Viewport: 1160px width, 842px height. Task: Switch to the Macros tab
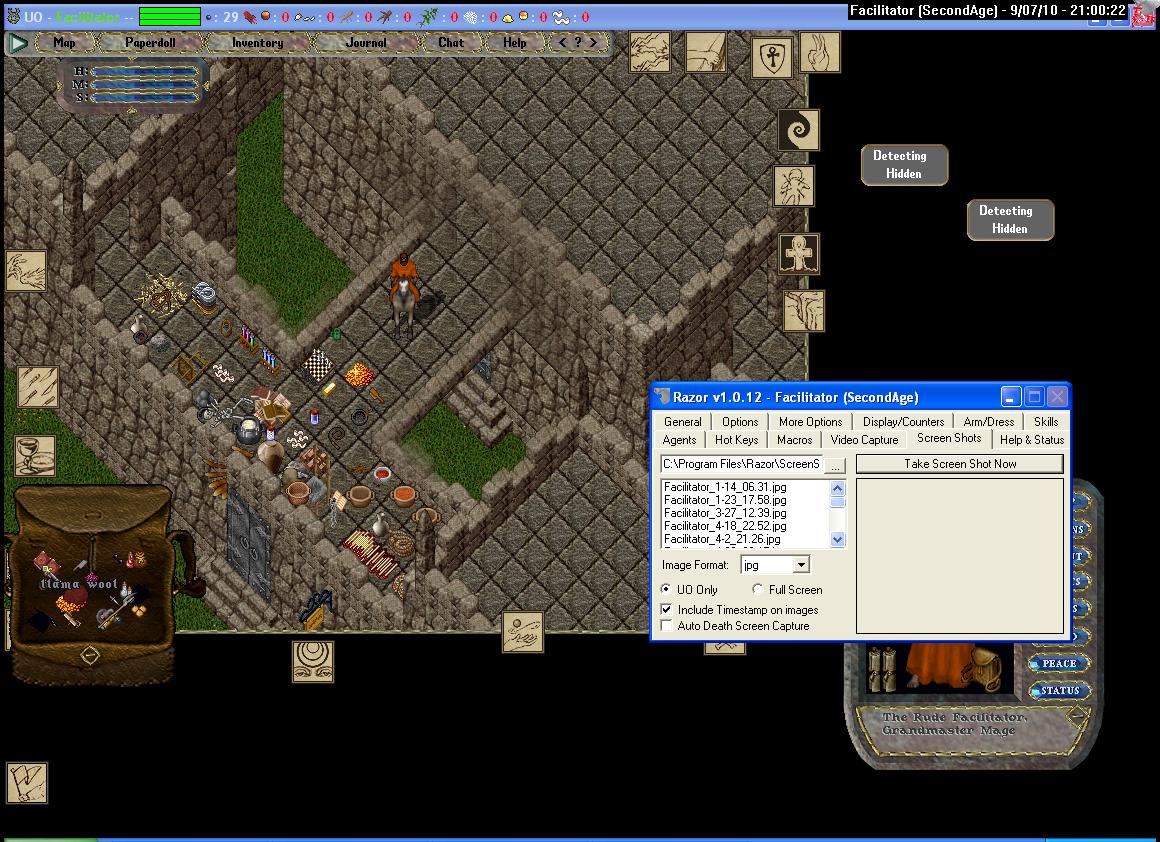794,440
